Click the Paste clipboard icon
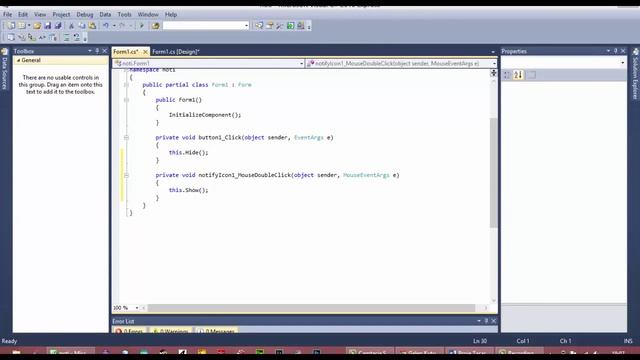This screenshot has height=360, width=640. coord(92,26)
